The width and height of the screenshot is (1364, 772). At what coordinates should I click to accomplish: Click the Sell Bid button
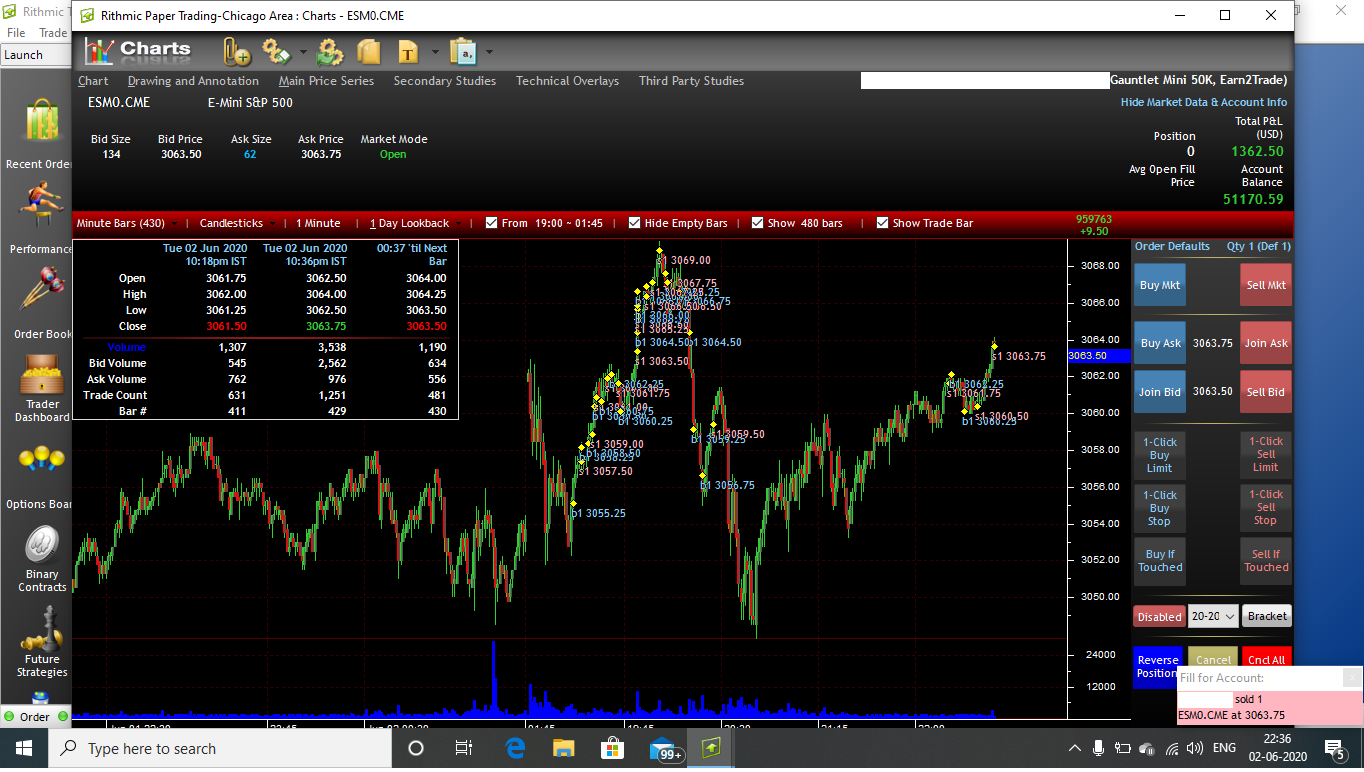[x=1266, y=392]
